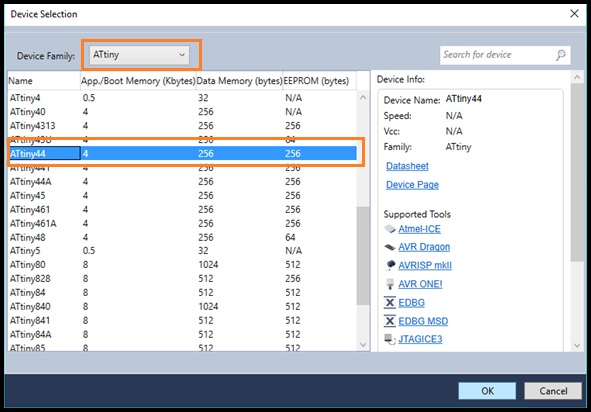Sort by Data Memory column header
The width and height of the screenshot is (591, 412).
[239, 81]
